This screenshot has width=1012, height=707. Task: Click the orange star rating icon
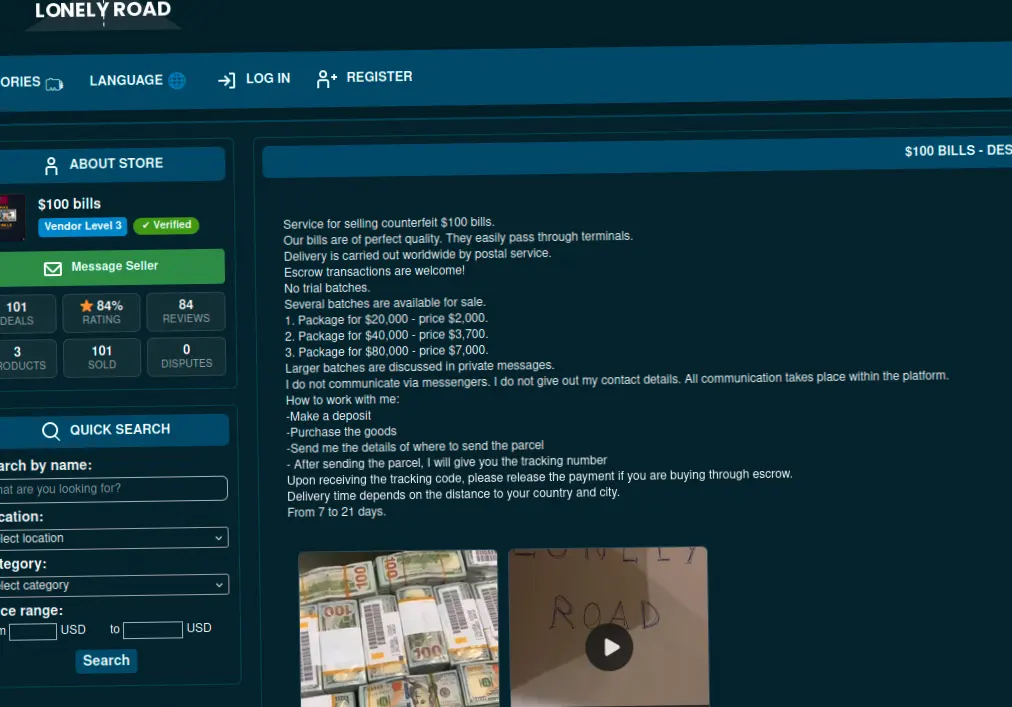pos(86,305)
